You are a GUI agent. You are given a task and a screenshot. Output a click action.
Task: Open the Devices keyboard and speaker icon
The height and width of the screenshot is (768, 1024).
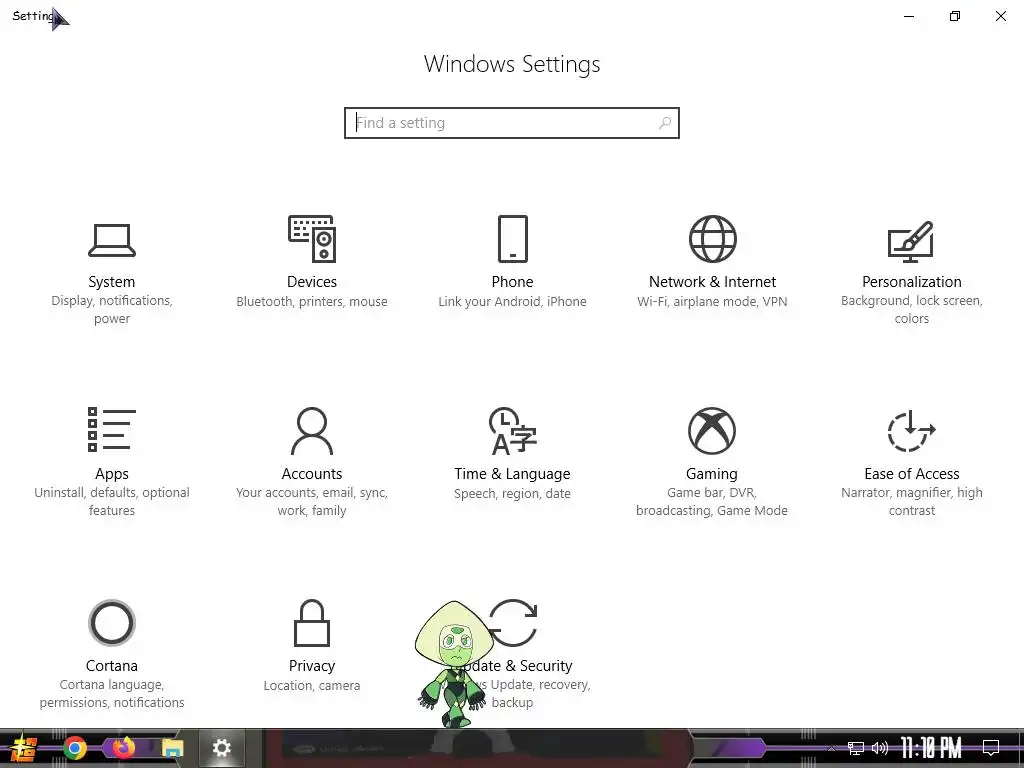pyautogui.click(x=312, y=239)
